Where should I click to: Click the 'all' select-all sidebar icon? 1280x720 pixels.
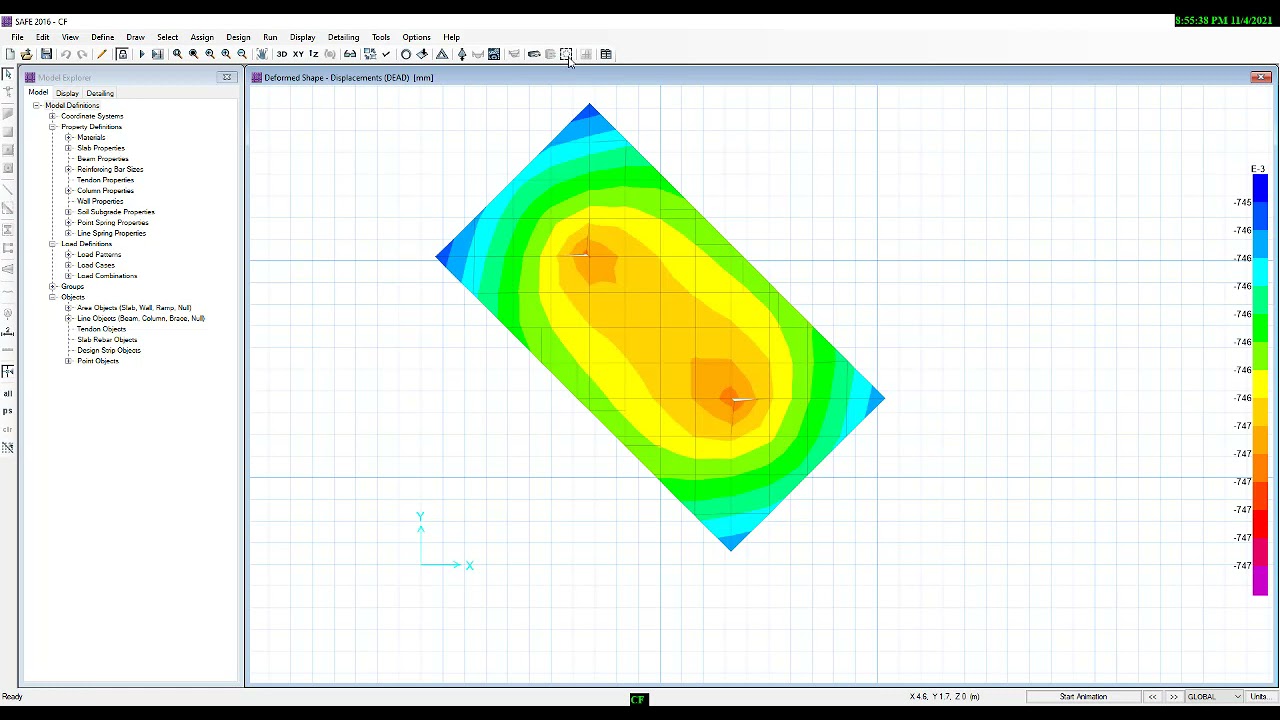[x=7, y=393]
